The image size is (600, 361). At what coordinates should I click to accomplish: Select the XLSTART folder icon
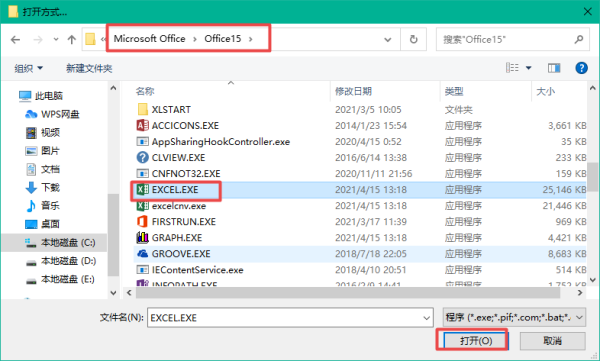coord(142,109)
